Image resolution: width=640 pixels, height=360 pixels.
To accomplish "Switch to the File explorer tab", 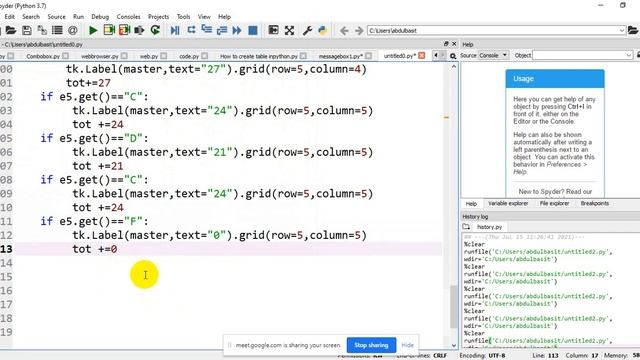I will 554,203.
